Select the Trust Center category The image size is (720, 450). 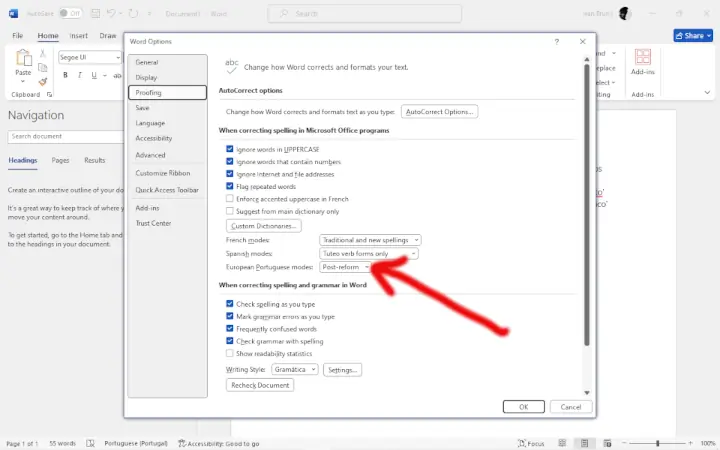(x=168, y=223)
